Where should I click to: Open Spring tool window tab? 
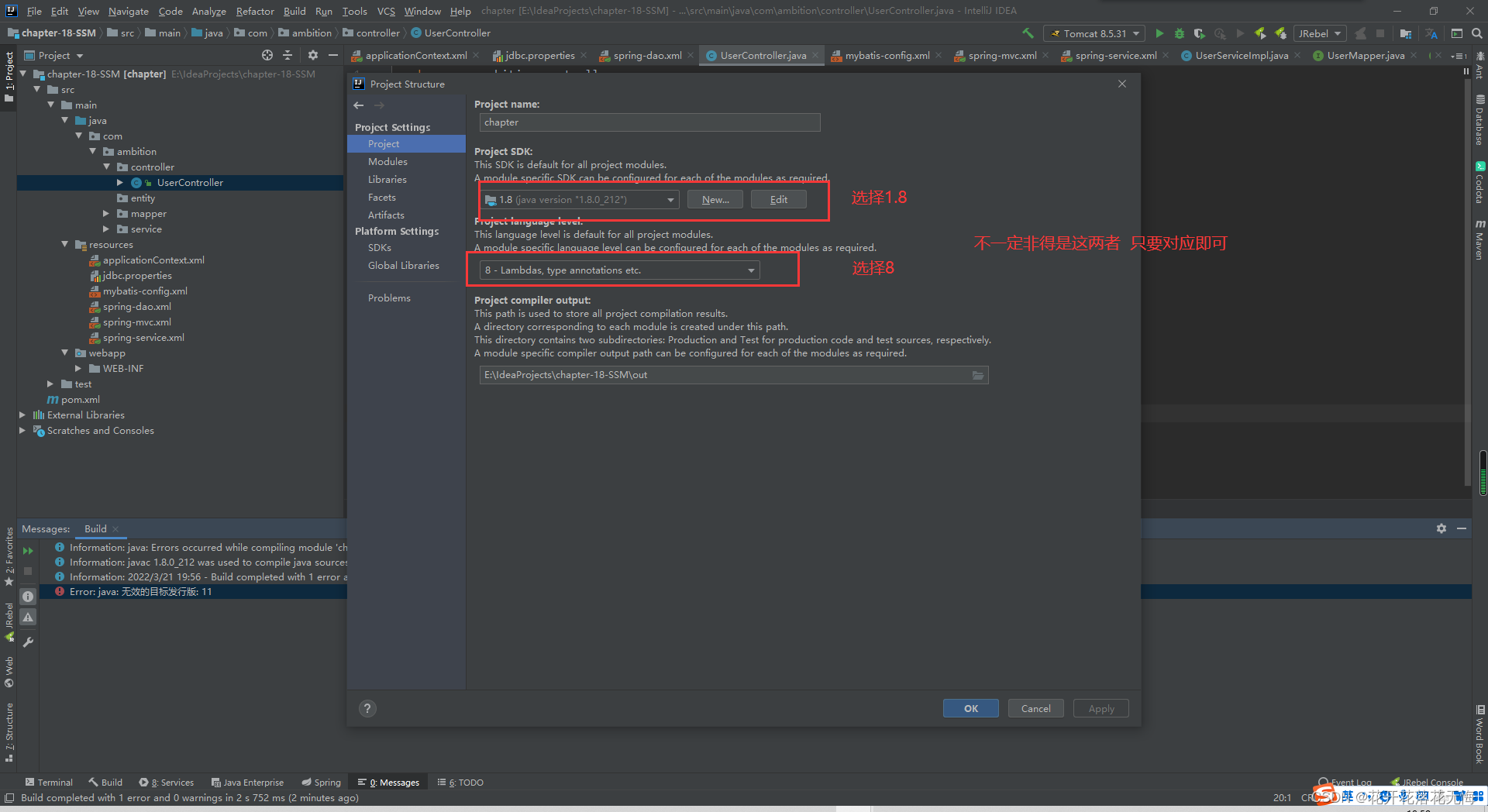click(322, 783)
